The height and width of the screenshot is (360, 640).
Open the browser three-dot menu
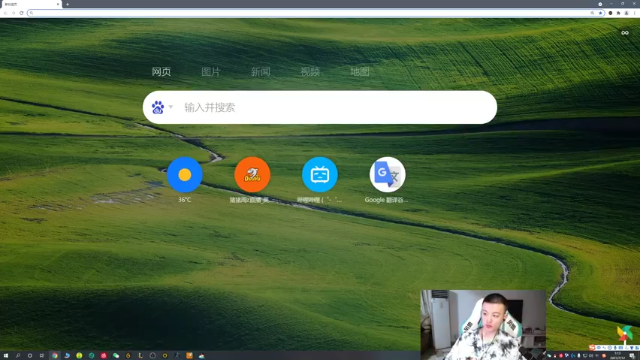coord(635,13)
